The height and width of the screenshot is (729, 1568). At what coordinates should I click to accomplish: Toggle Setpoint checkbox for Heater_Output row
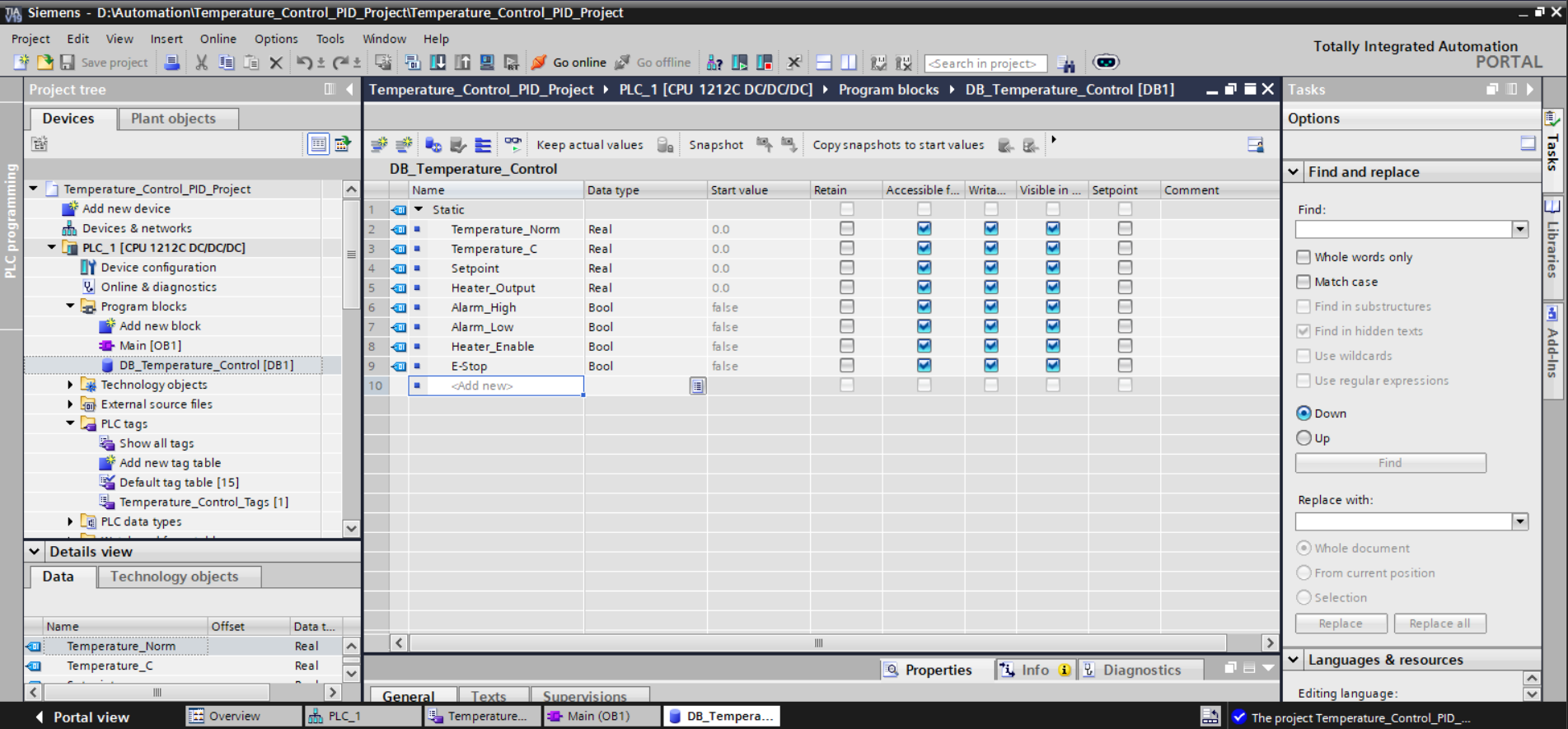click(1125, 287)
